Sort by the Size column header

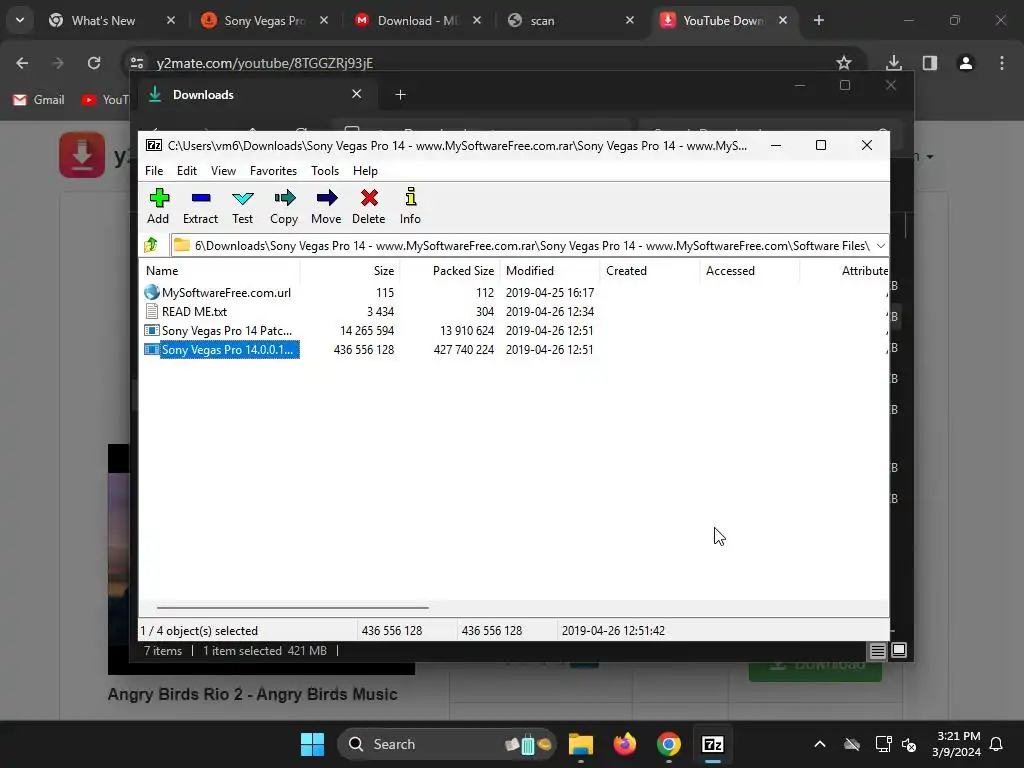(350, 270)
